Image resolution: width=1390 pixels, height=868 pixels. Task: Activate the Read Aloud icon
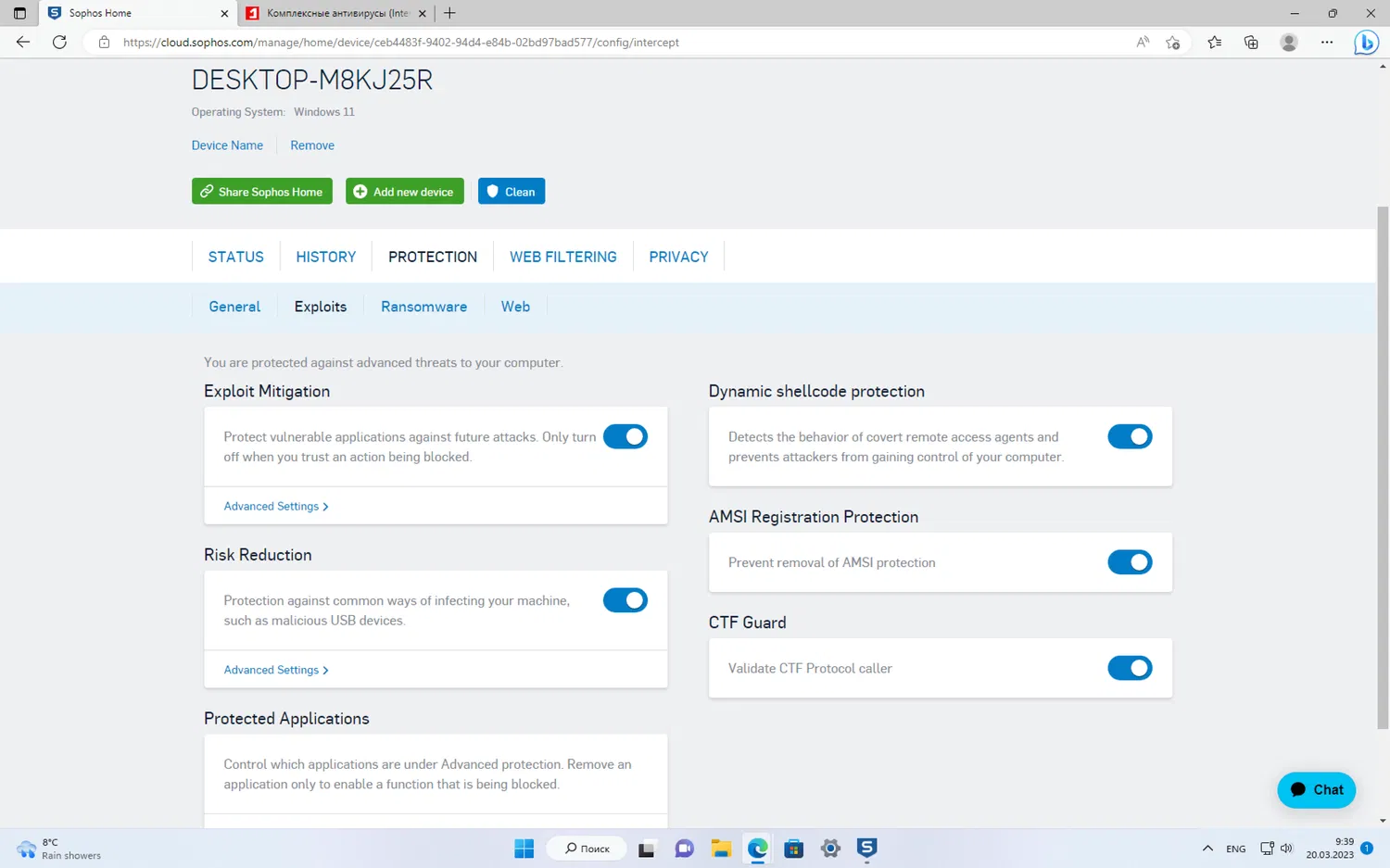(1143, 42)
